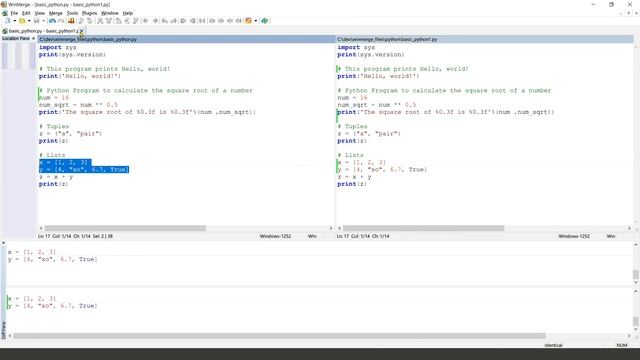
Task: Click 'NUM' indicator in status bar
Action: click(x=622, y=345)
